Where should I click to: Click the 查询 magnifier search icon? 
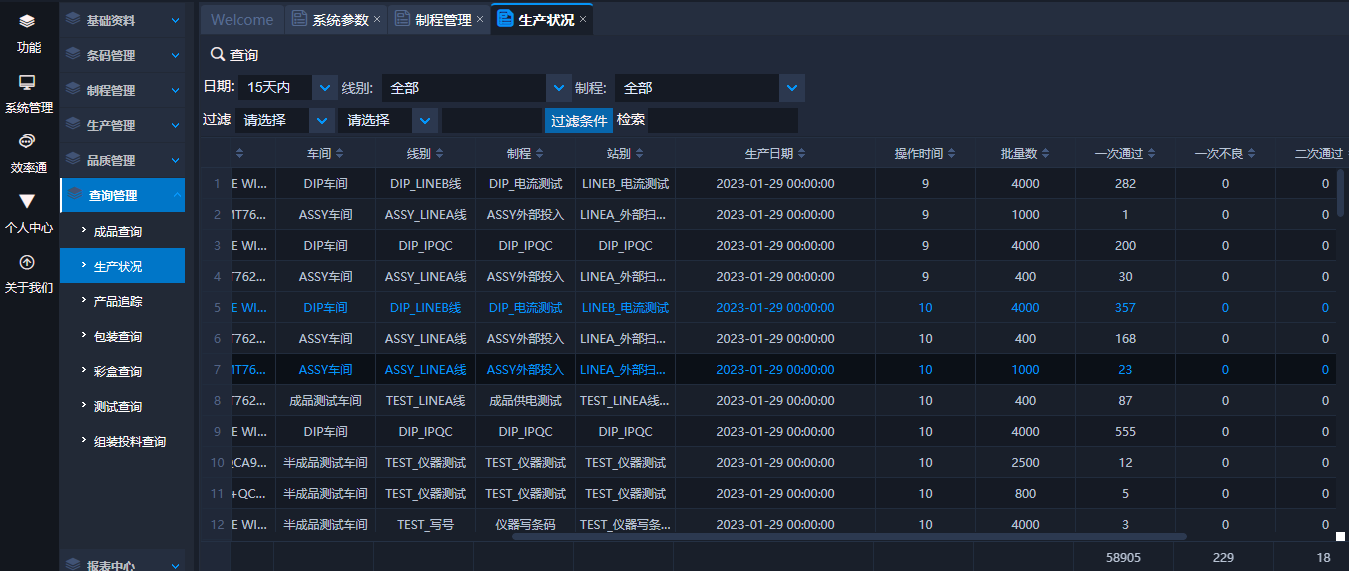(217, 55)
